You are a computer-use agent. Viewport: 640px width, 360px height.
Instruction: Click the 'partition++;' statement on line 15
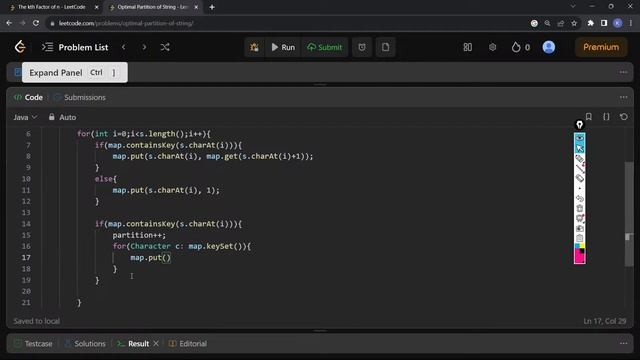[x=139, y=235]
